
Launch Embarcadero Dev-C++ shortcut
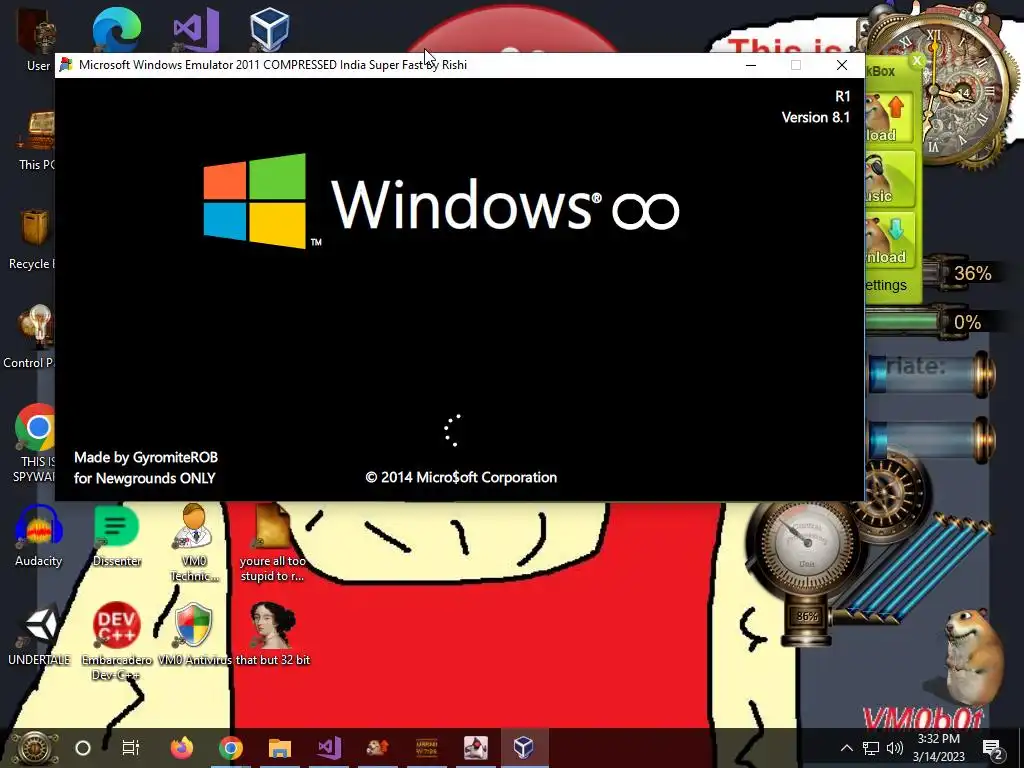pyautogui.click(x=116, y=640)
